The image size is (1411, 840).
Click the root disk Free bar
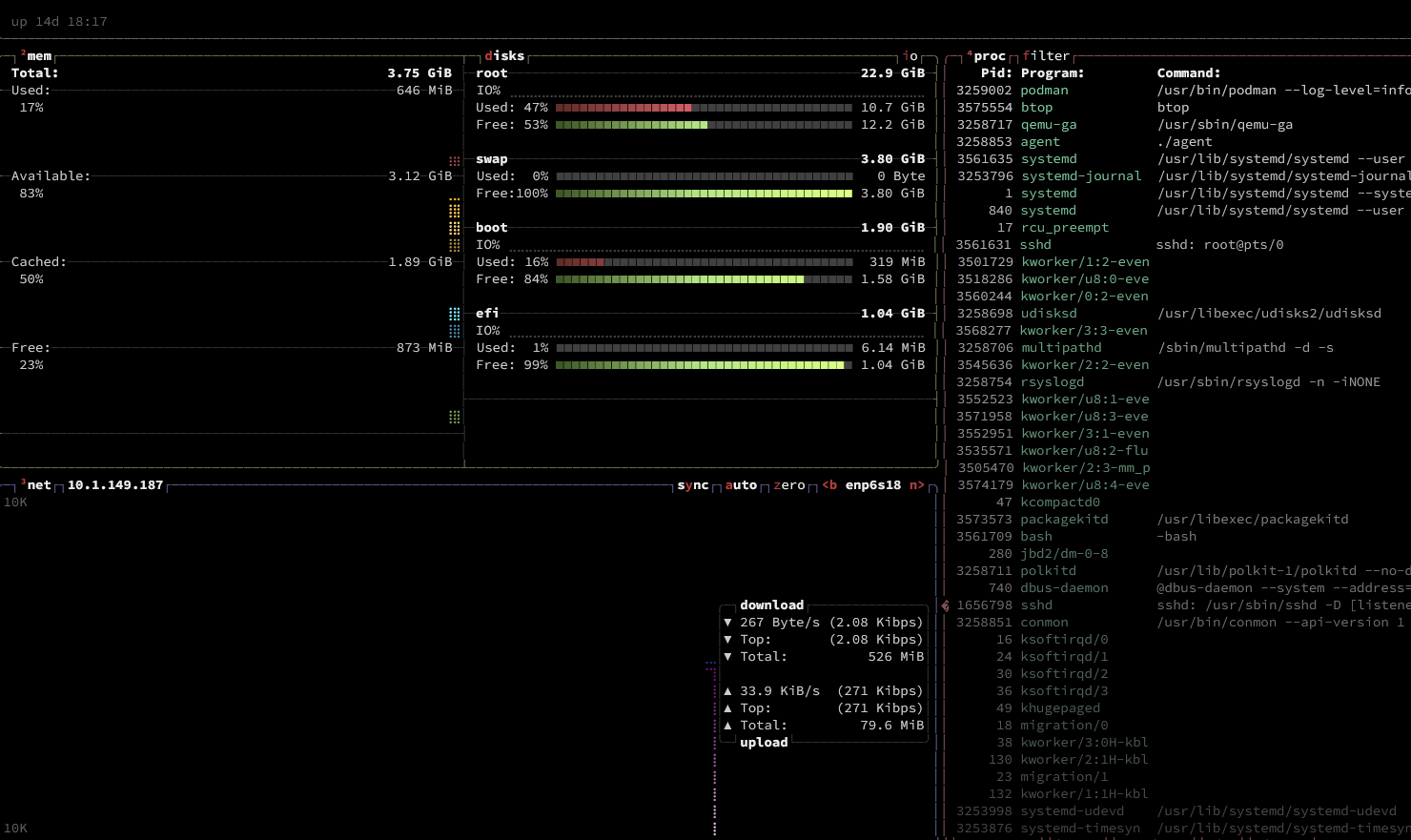pyautogui.click(x=705, y=125)
